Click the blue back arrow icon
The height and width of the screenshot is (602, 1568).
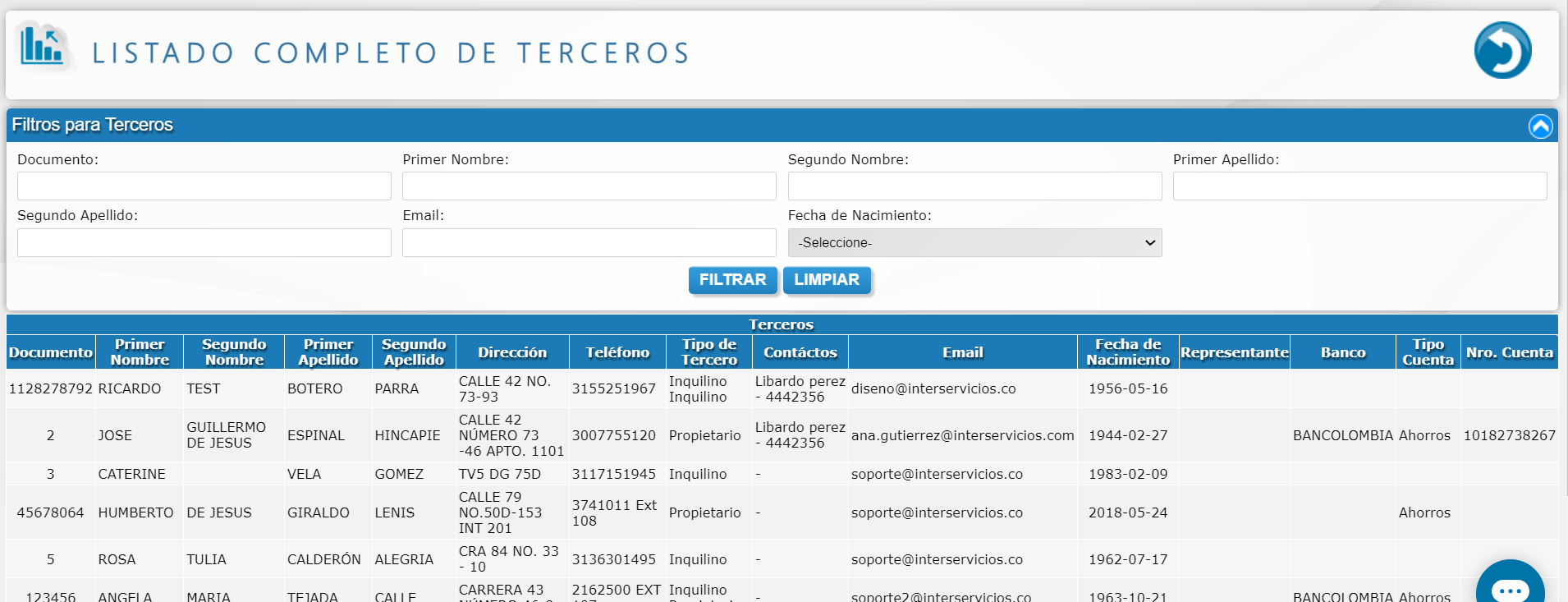1502,50
